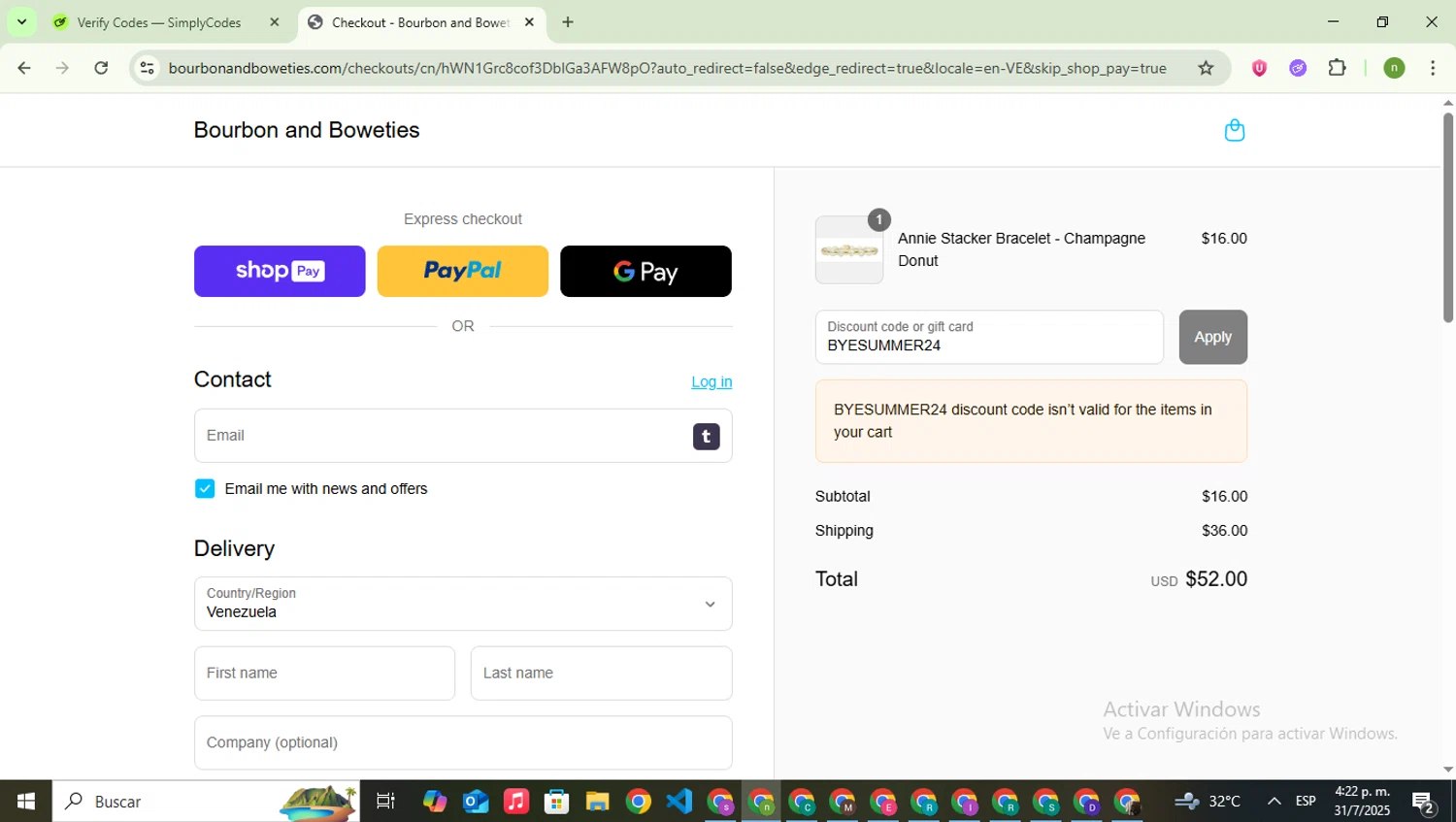Focus the Last name field
This screenshot has height=822, width=1456.
601,673
